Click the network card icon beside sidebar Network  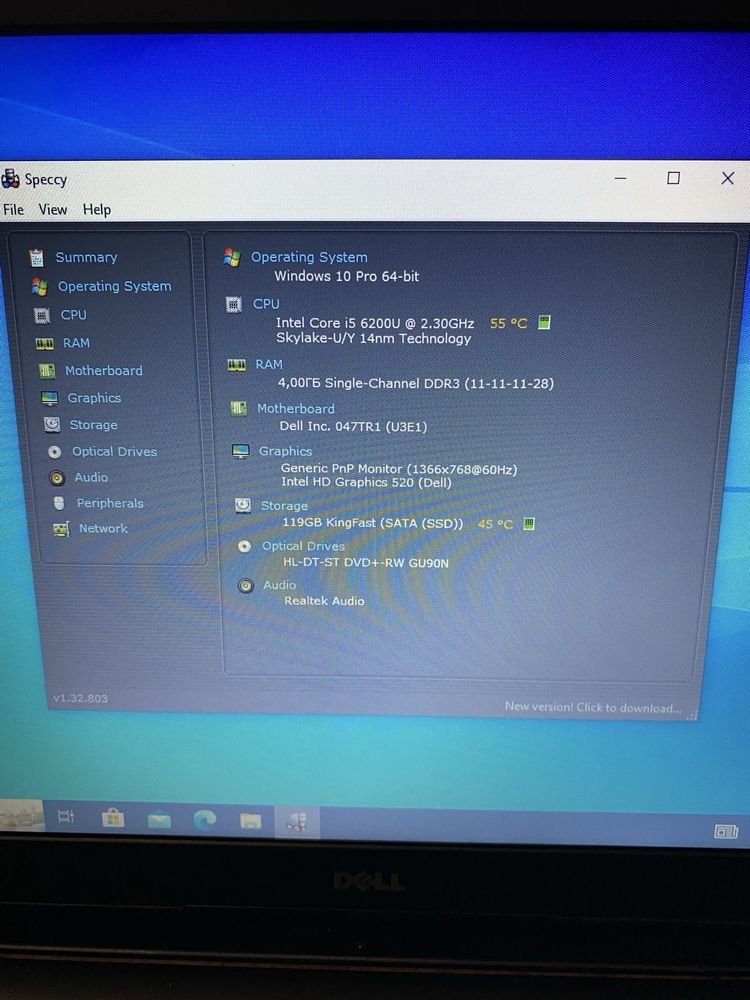(61, 529)
